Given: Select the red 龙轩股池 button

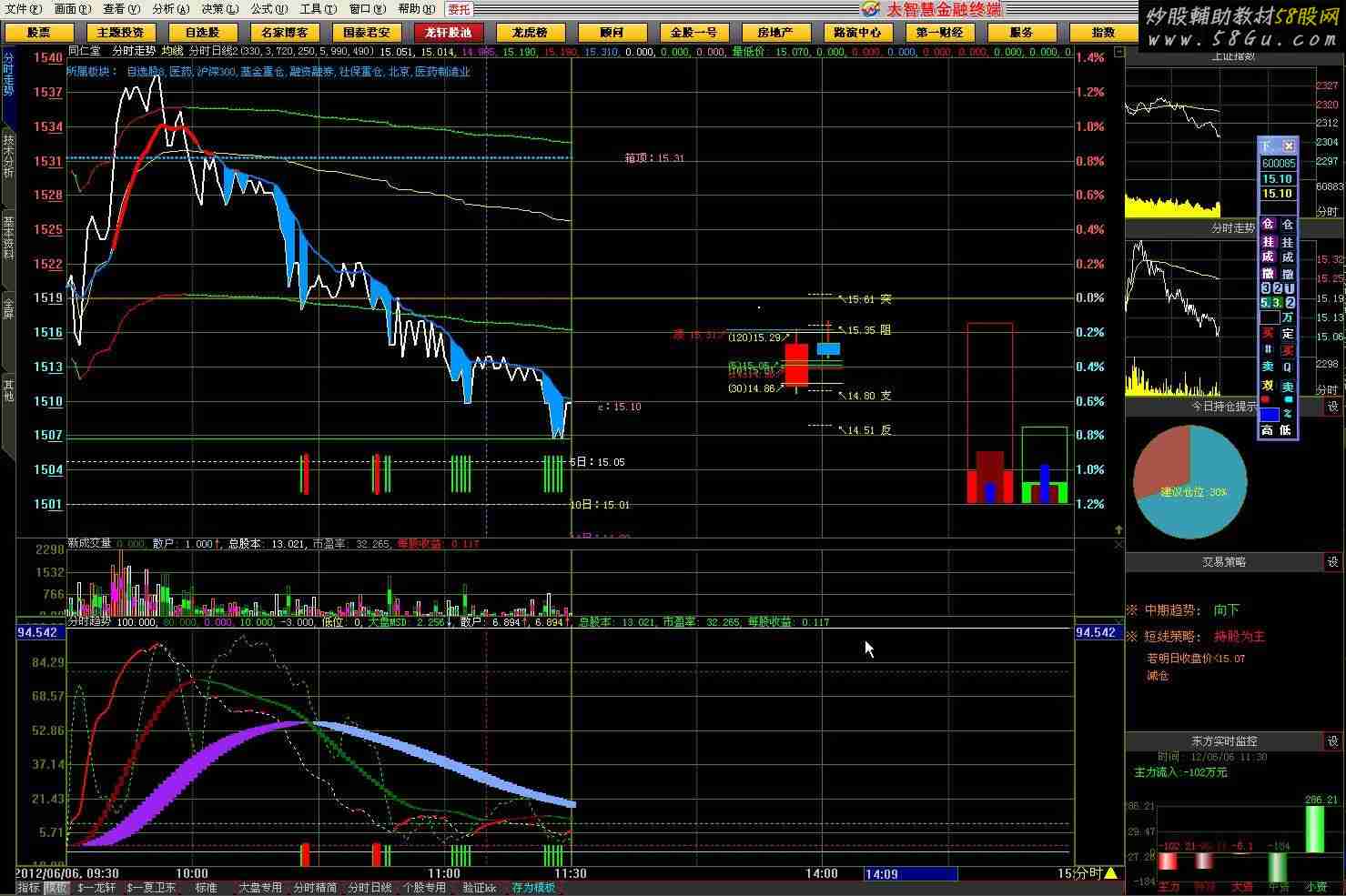Looking at the screenshot, I should coord(448,32).
